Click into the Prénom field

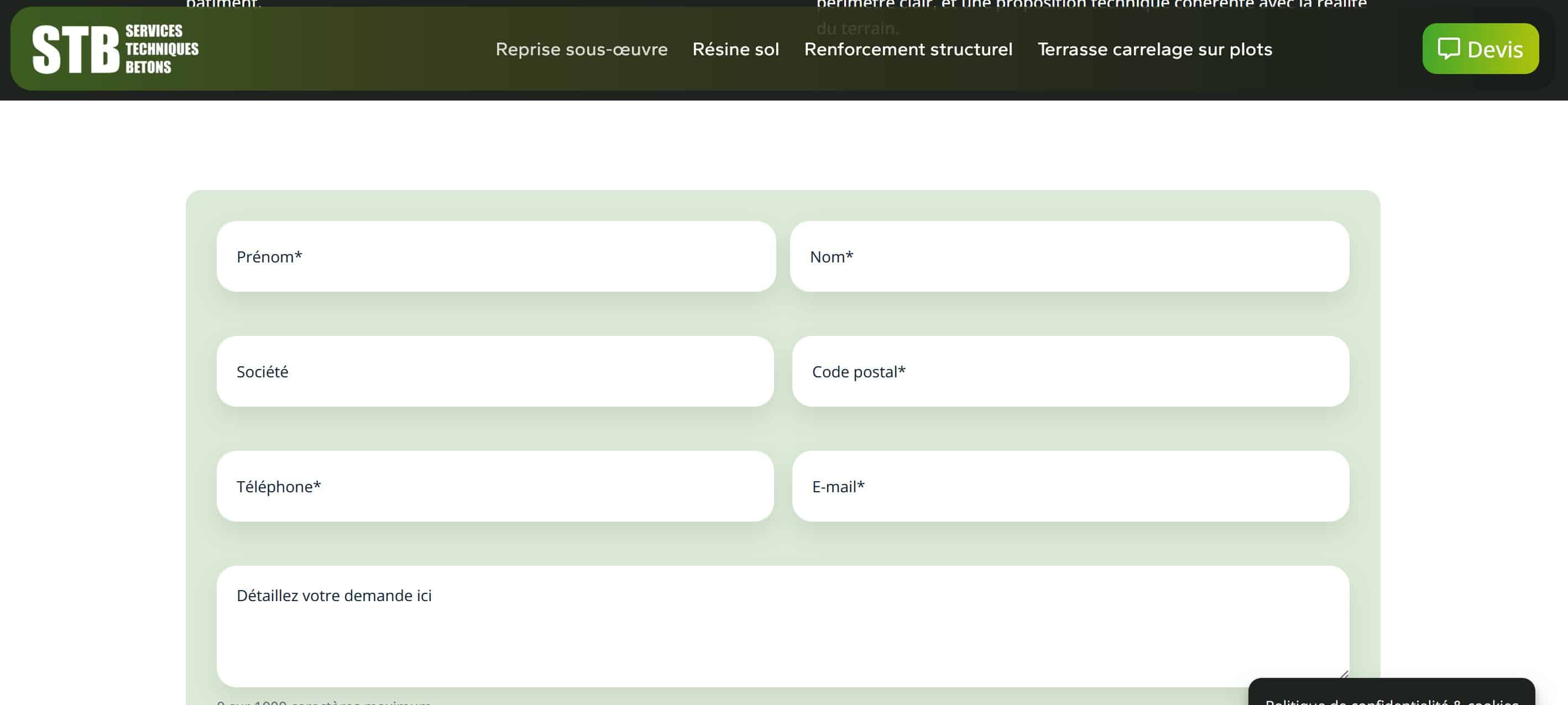pos(496,257)
